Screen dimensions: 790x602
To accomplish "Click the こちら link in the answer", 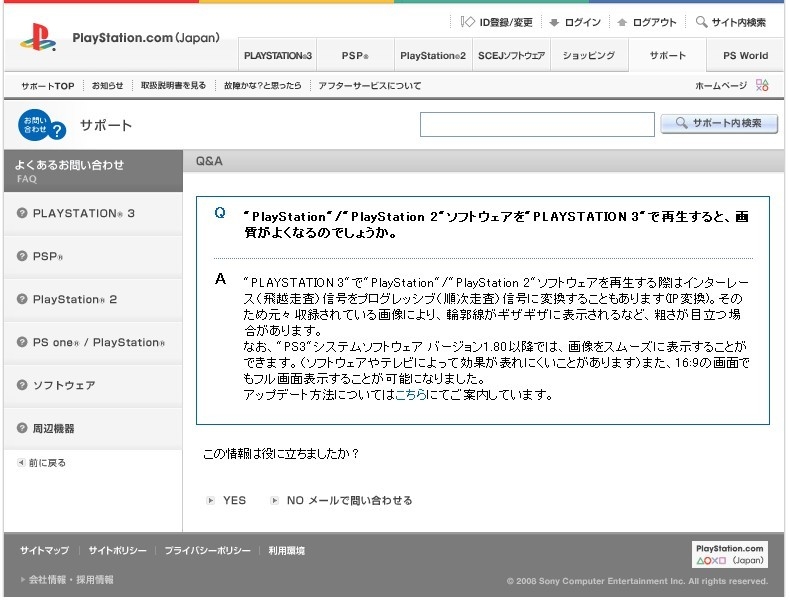I will (411, 394).
